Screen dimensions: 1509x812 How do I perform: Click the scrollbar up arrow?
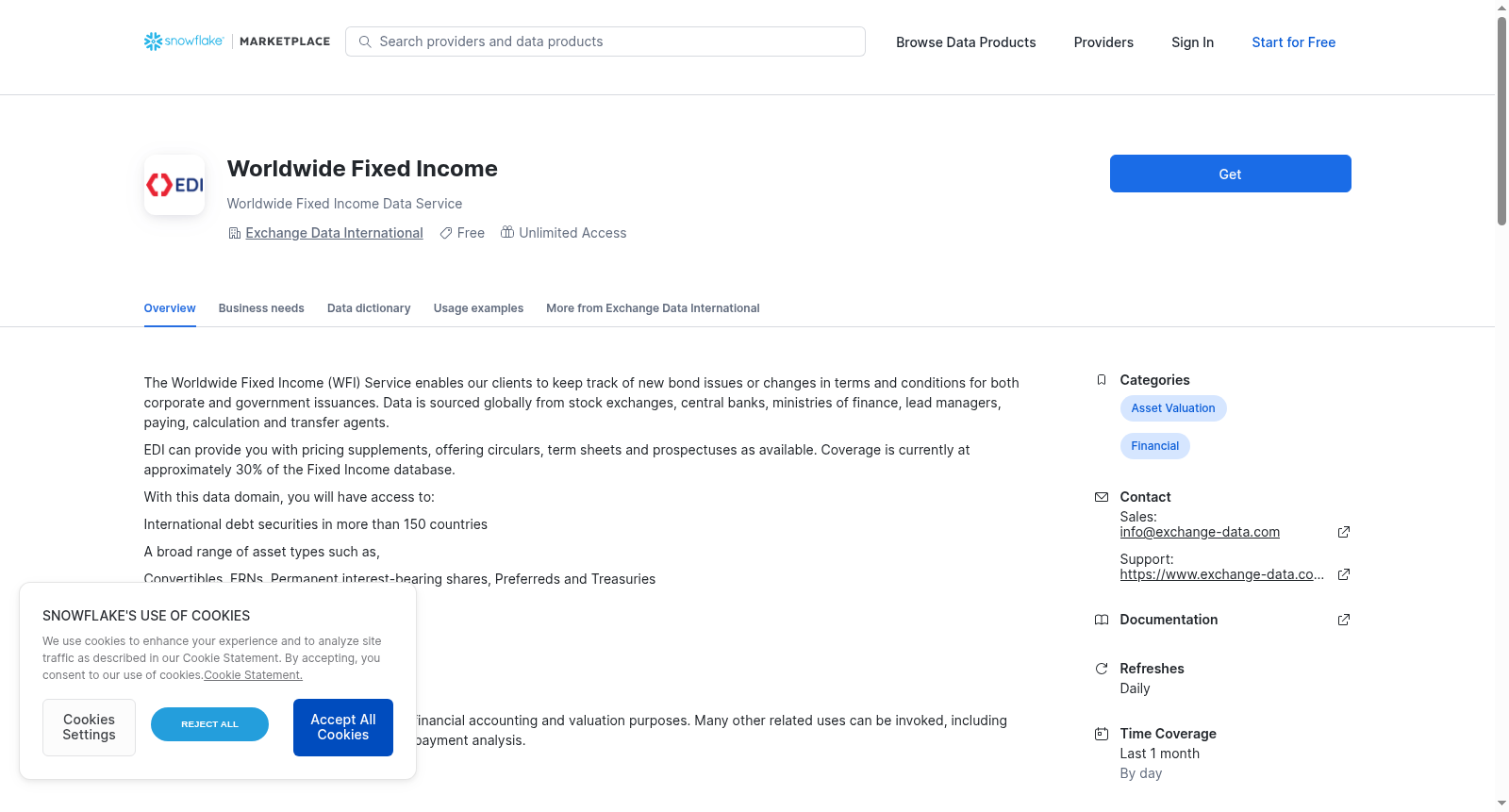(1501, 8)
